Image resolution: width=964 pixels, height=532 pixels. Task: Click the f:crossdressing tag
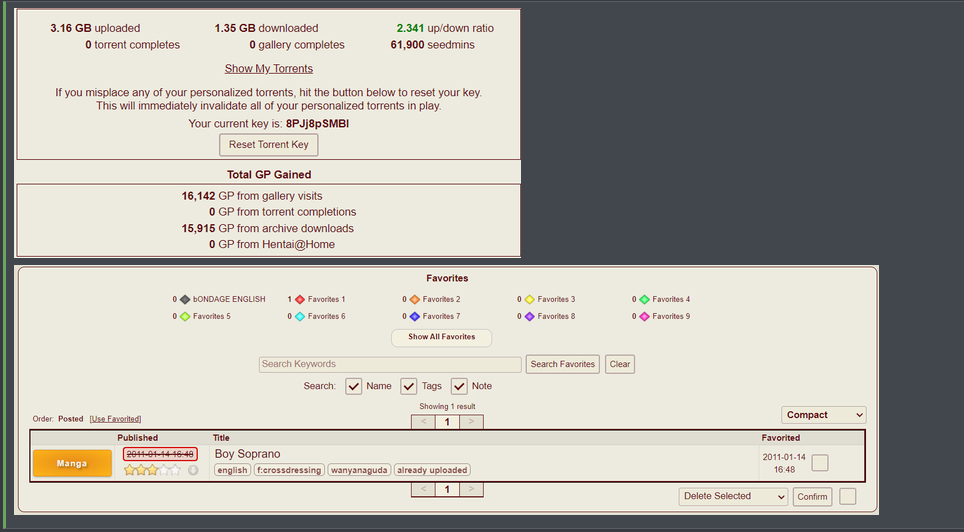289,470
